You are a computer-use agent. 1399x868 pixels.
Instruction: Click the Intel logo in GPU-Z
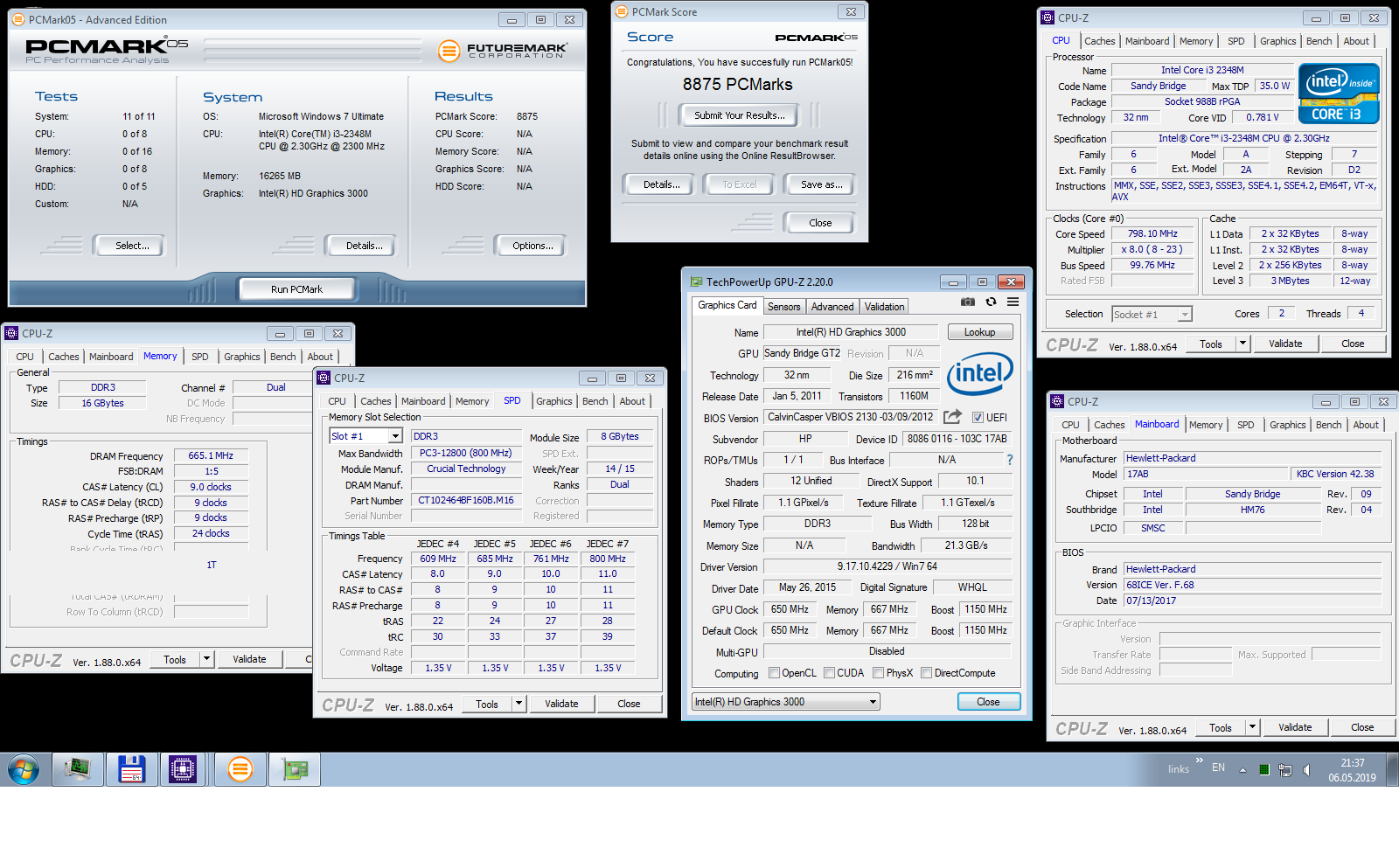pos(980,374)
